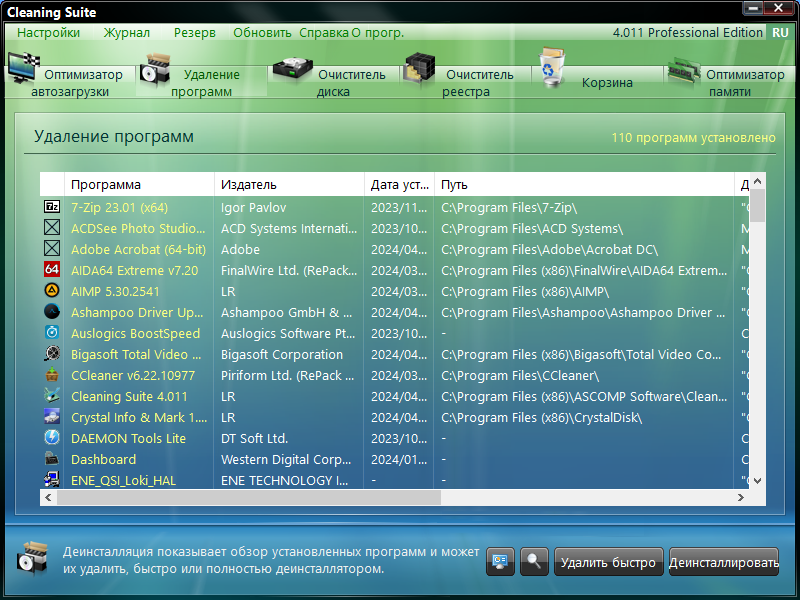The height and width of the screenshot is (600, 800).
Task: Click the ACDSee Photo Studio row icon
Action: [52, 228]
